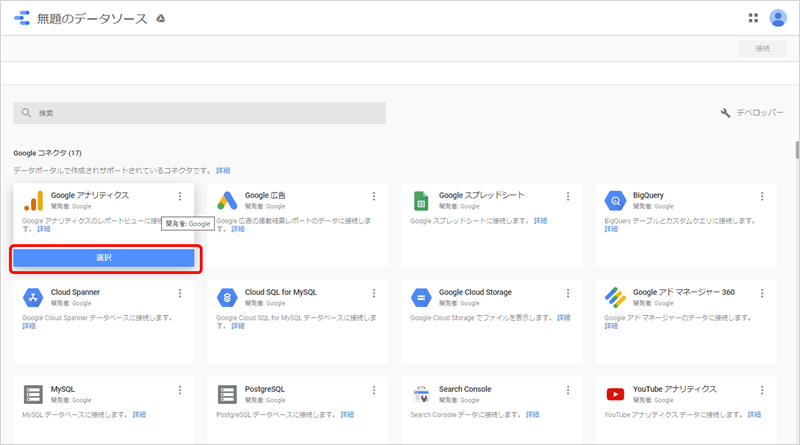Open 詳細 link in YouTube アナリティクス card

click(754, 414)
